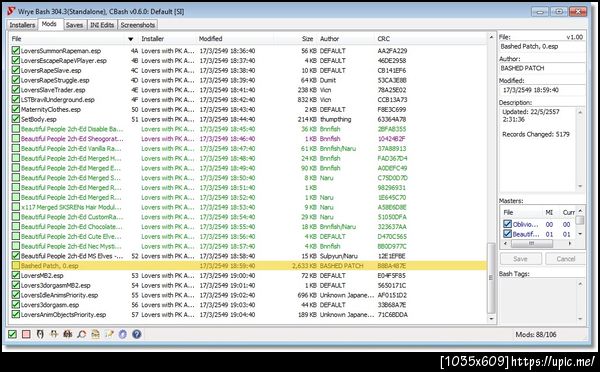Click the tan construction set icon in status bar
The height and width of the screenshot is (372, 600).
pyautogui.click(x=95, y=334)
